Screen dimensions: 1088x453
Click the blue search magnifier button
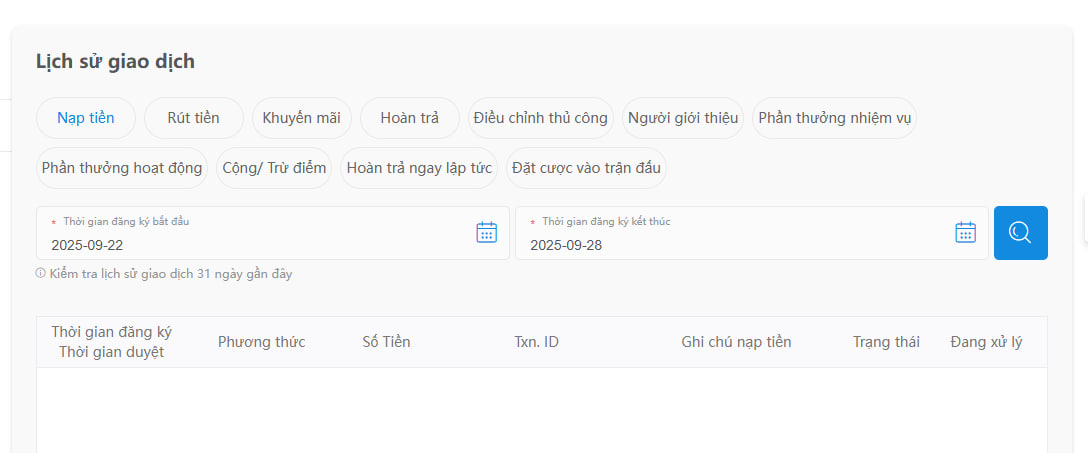(x=1021, y=233)
